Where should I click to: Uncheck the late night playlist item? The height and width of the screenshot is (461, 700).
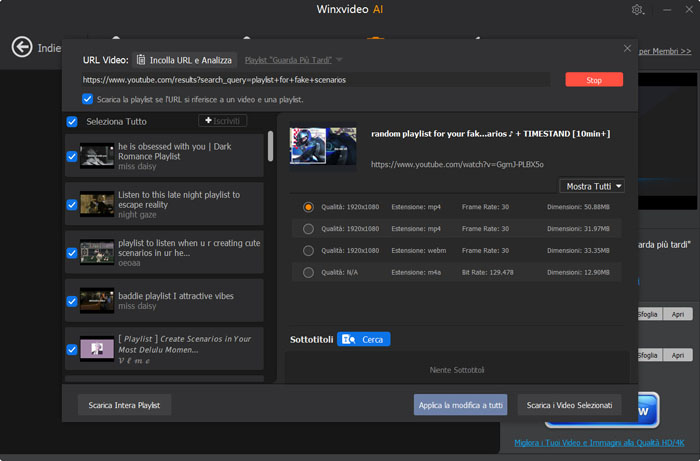(x=71, y=204)
